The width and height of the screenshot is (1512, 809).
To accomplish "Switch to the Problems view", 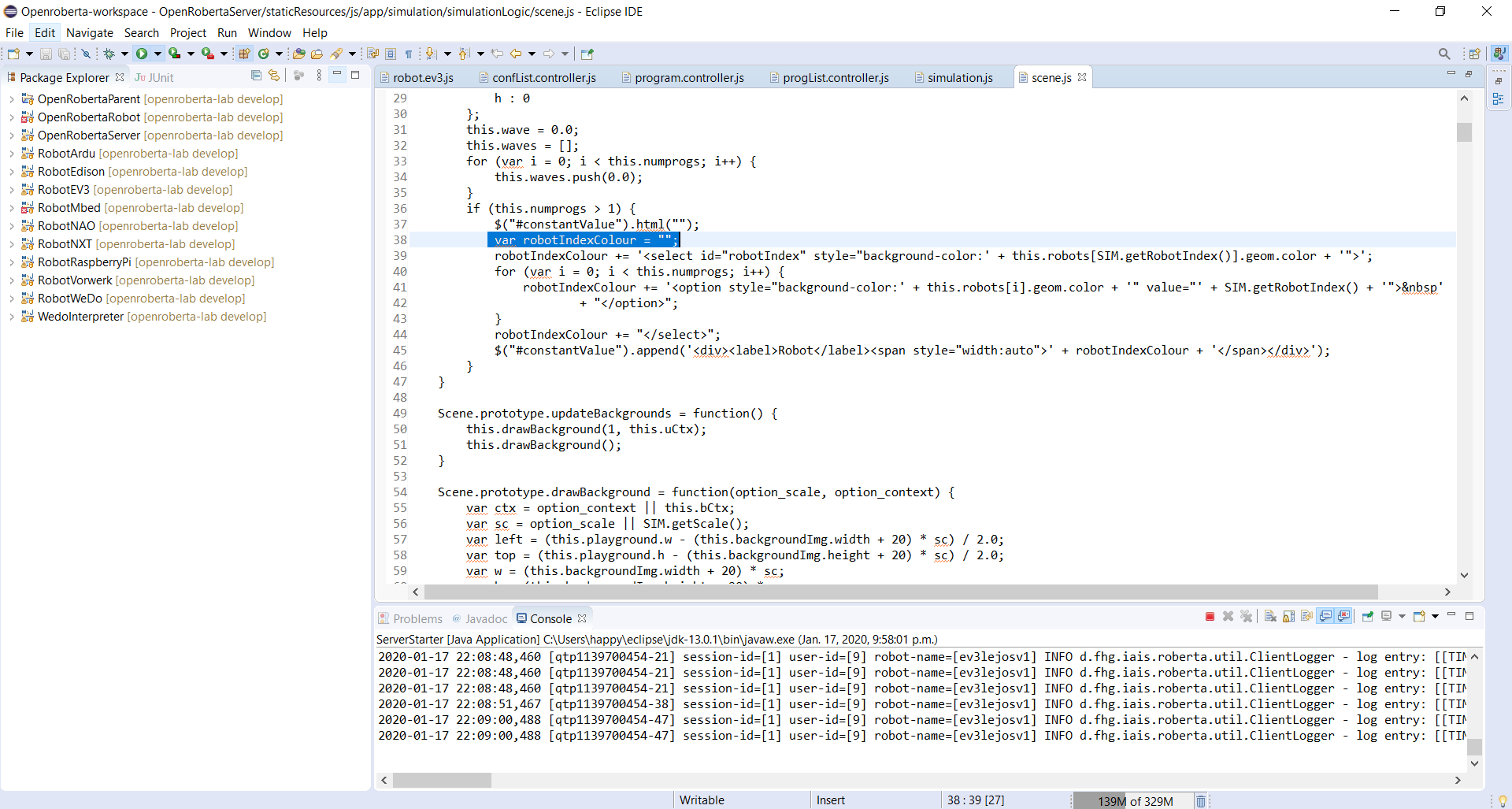I will coord(417,618).
